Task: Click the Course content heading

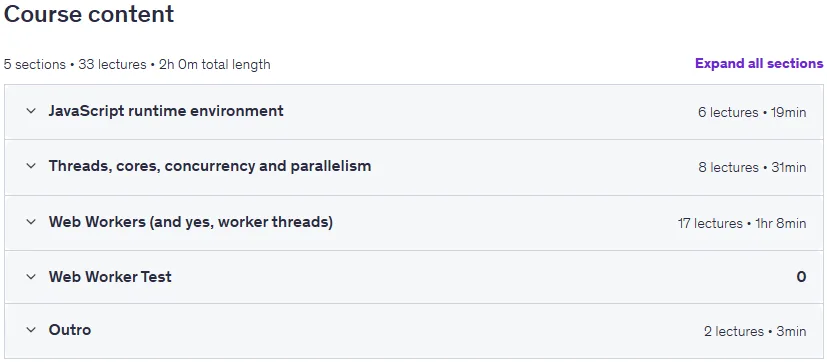Action: [89, 14]
